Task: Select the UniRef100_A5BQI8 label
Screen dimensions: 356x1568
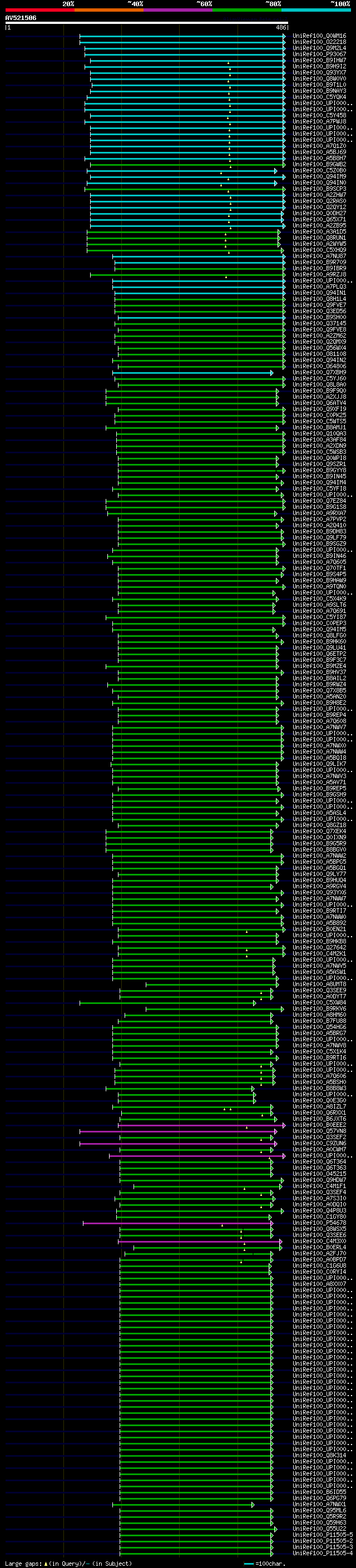Action: (x=319, y=758)
